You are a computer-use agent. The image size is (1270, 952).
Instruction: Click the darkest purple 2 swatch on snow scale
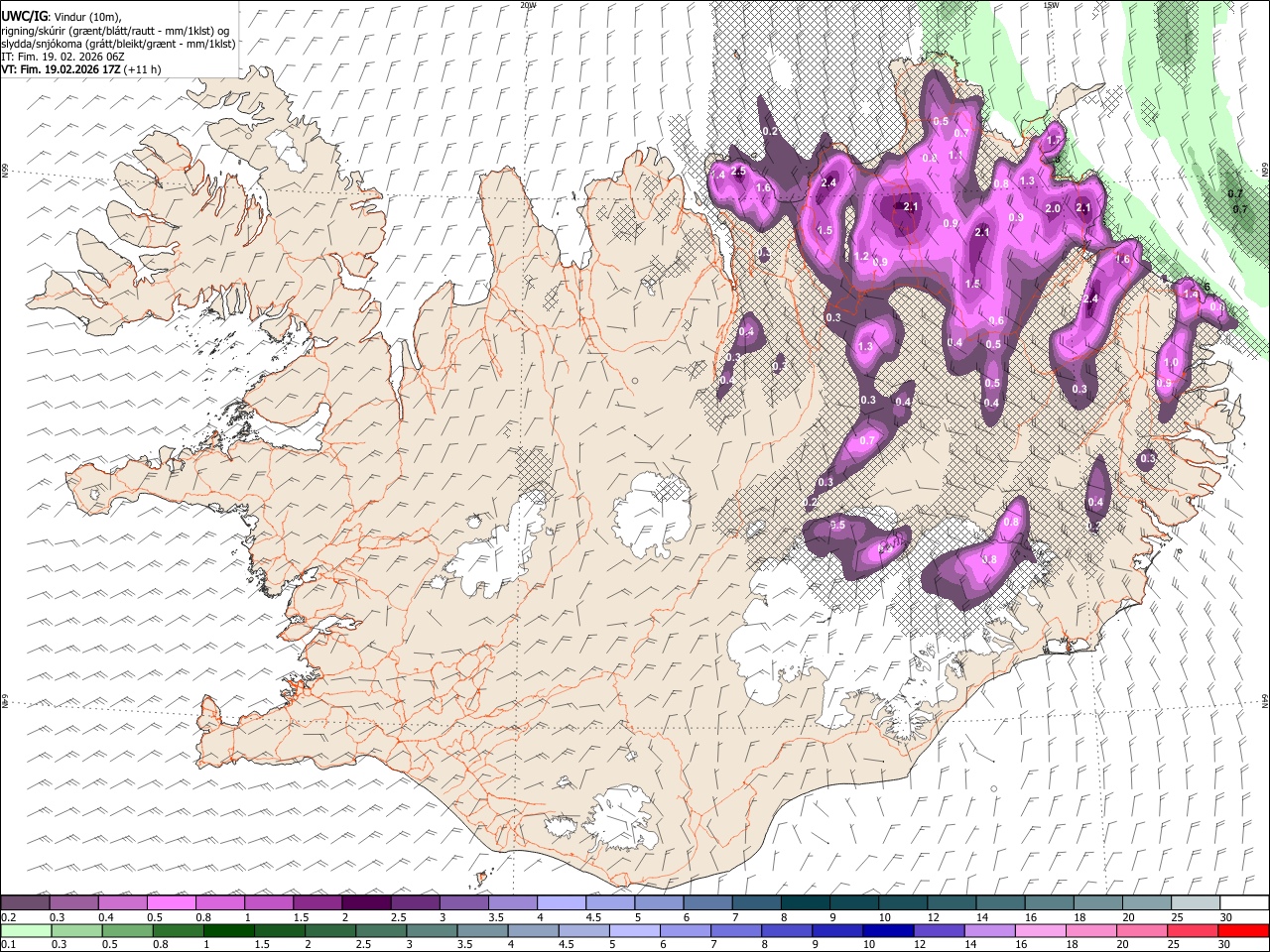click(x=366, y=902)
